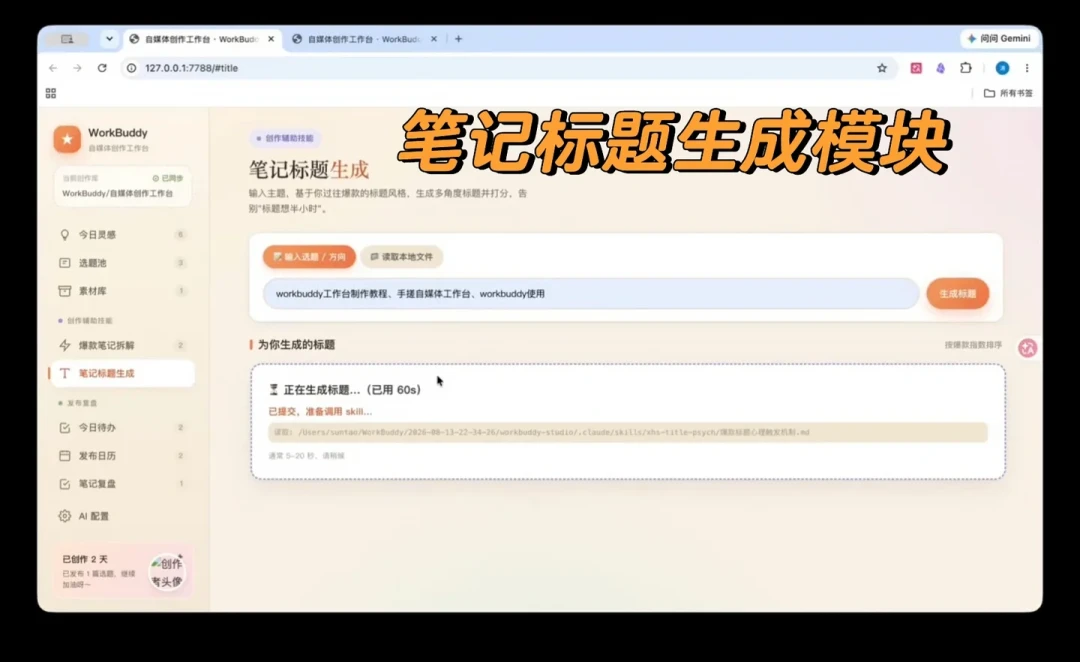Click the topic input field with workbuddy text
The image size is (1080, 662).
pos(591,294)
